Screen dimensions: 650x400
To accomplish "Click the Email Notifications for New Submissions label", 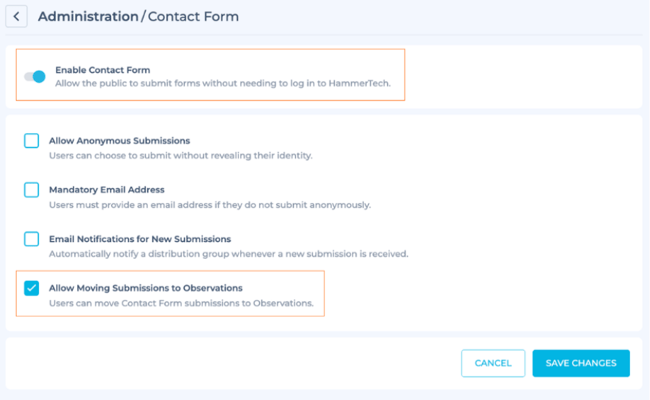I will coord(140,239).
